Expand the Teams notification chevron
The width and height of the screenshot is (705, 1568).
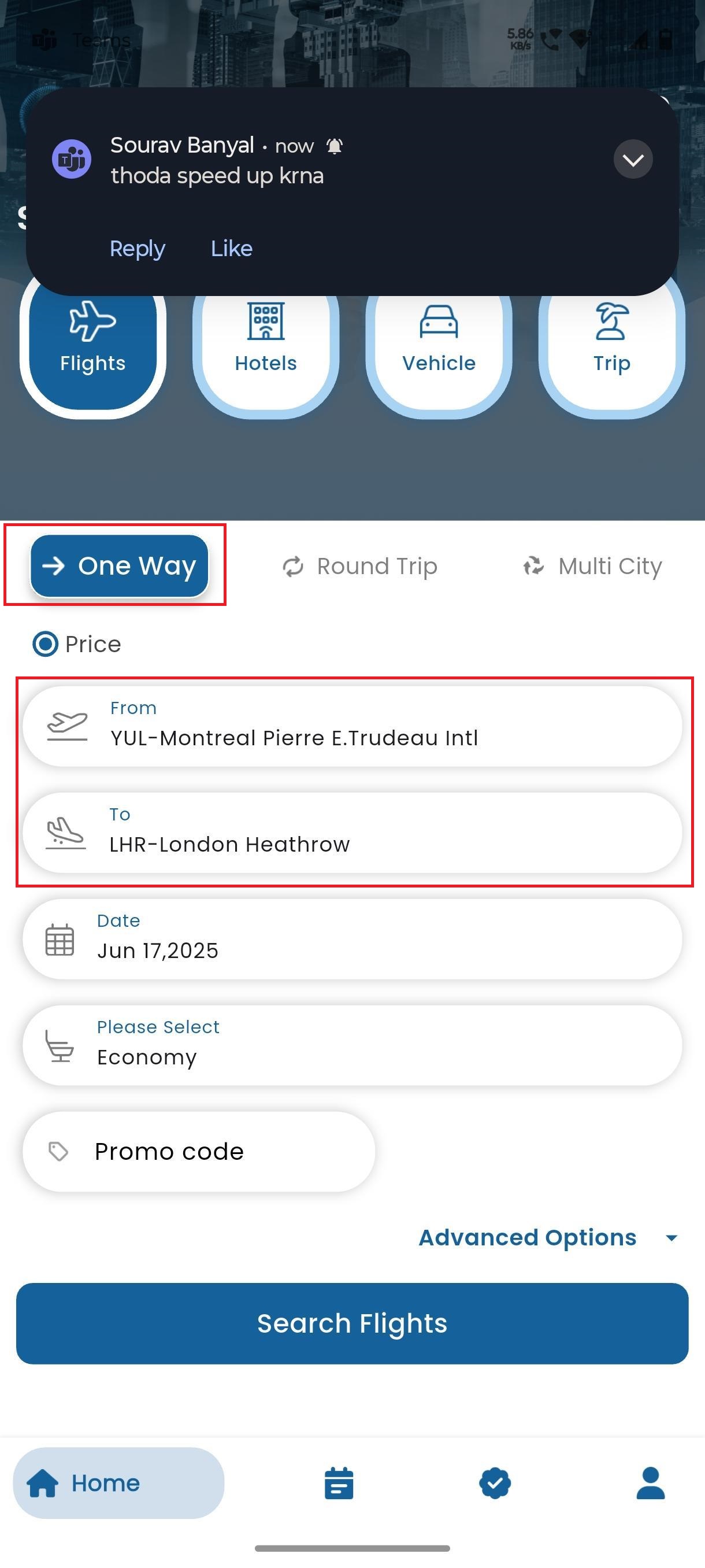(633, 160)
